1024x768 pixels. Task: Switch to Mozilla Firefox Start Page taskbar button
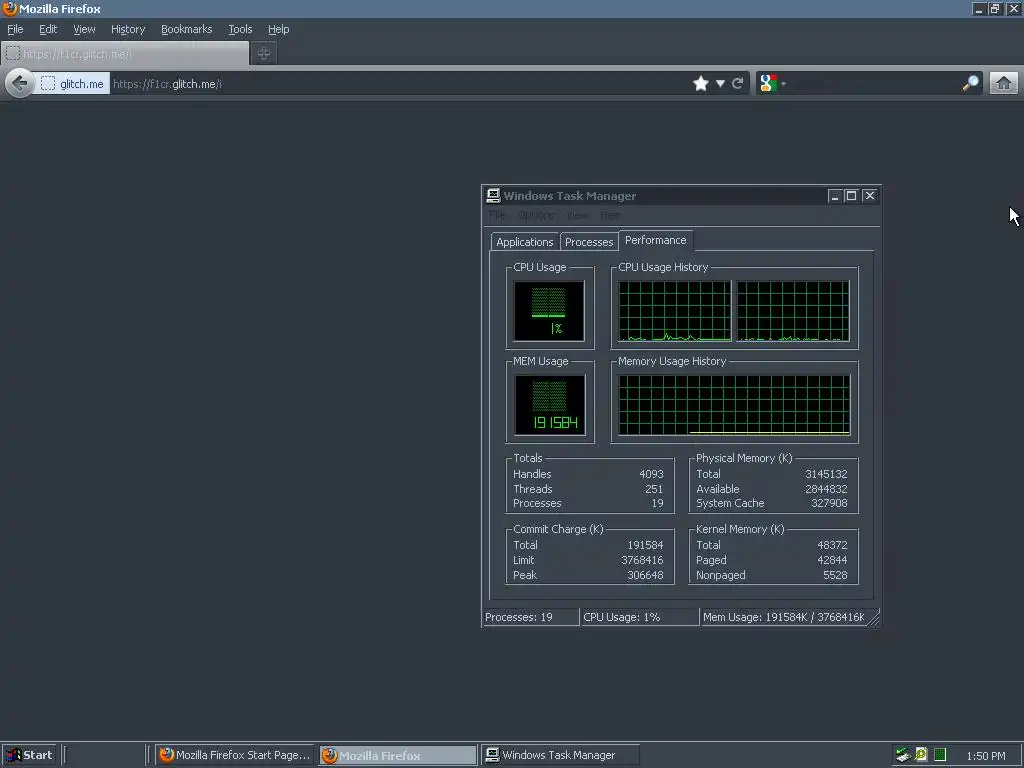(235, 756)
